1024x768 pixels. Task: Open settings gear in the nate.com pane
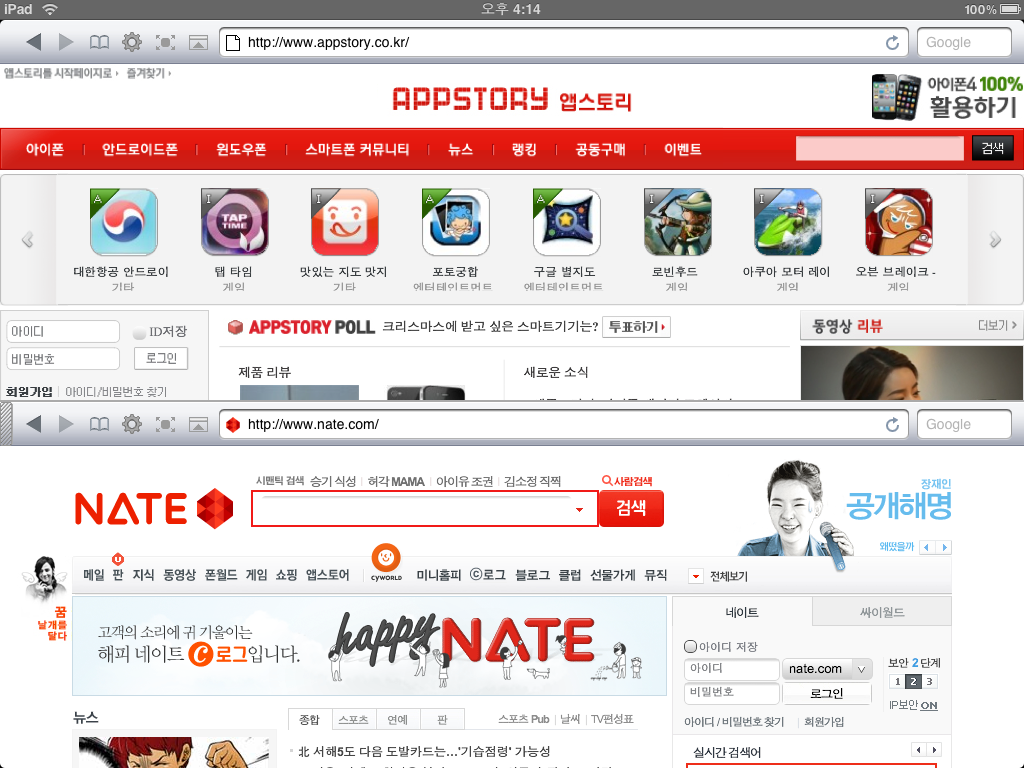click(132, 424)
